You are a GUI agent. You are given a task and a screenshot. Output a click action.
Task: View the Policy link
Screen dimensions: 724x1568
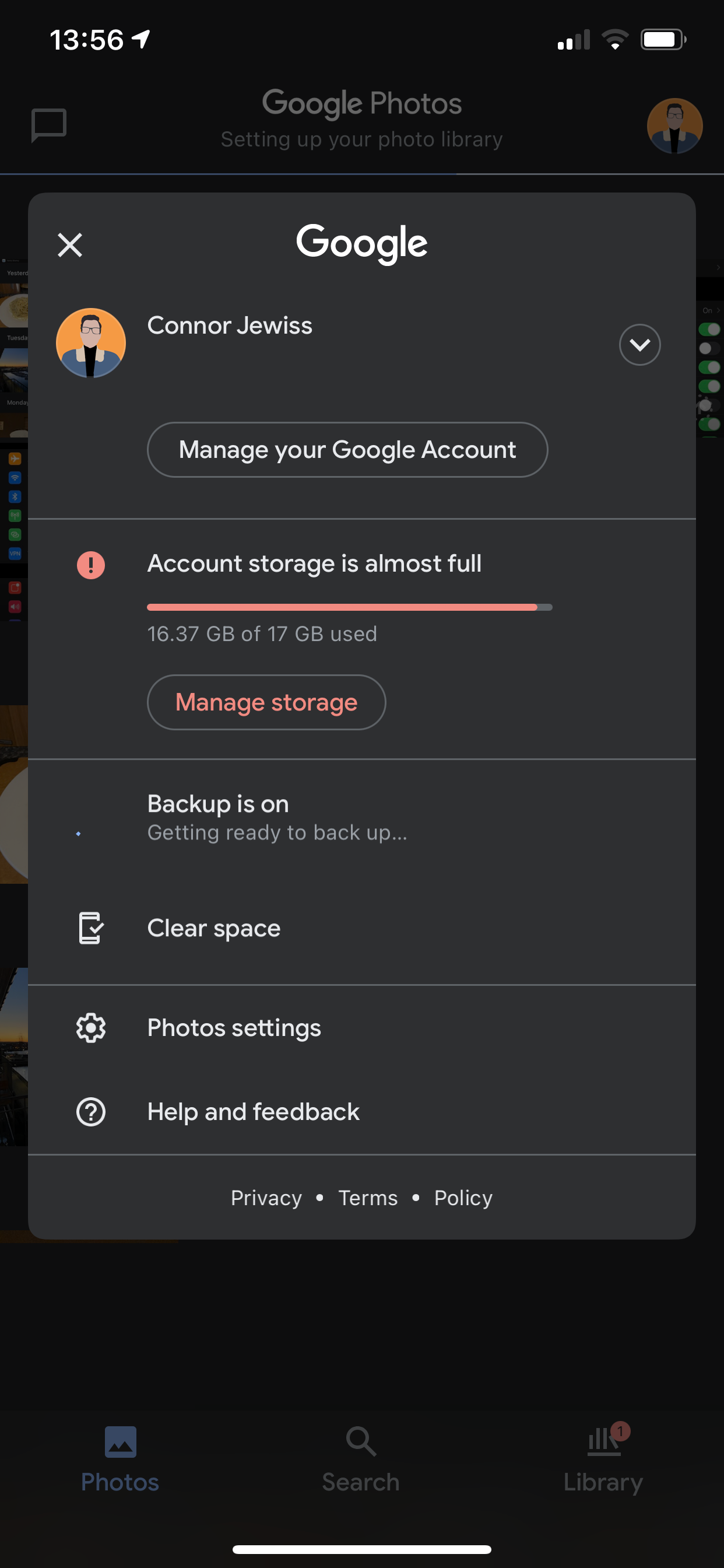click(462, 1196)
